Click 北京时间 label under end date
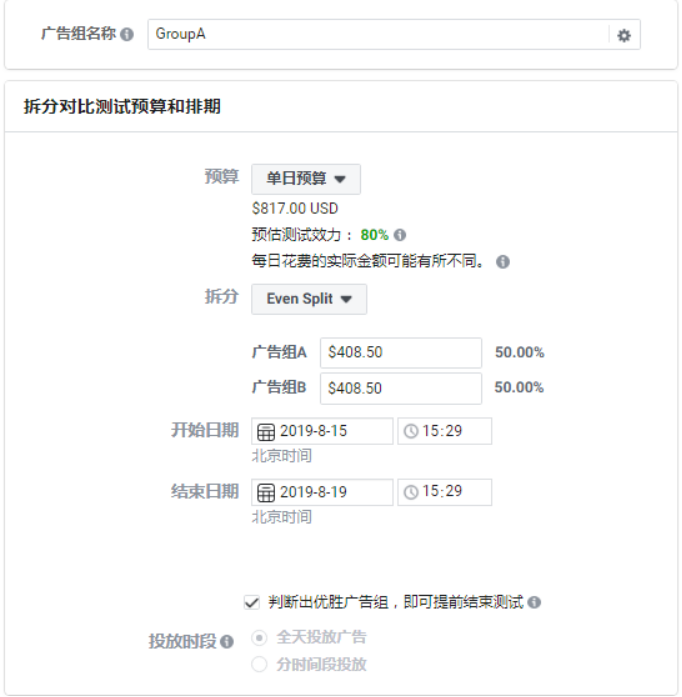The image size is (682, 697). pos(281,517)
